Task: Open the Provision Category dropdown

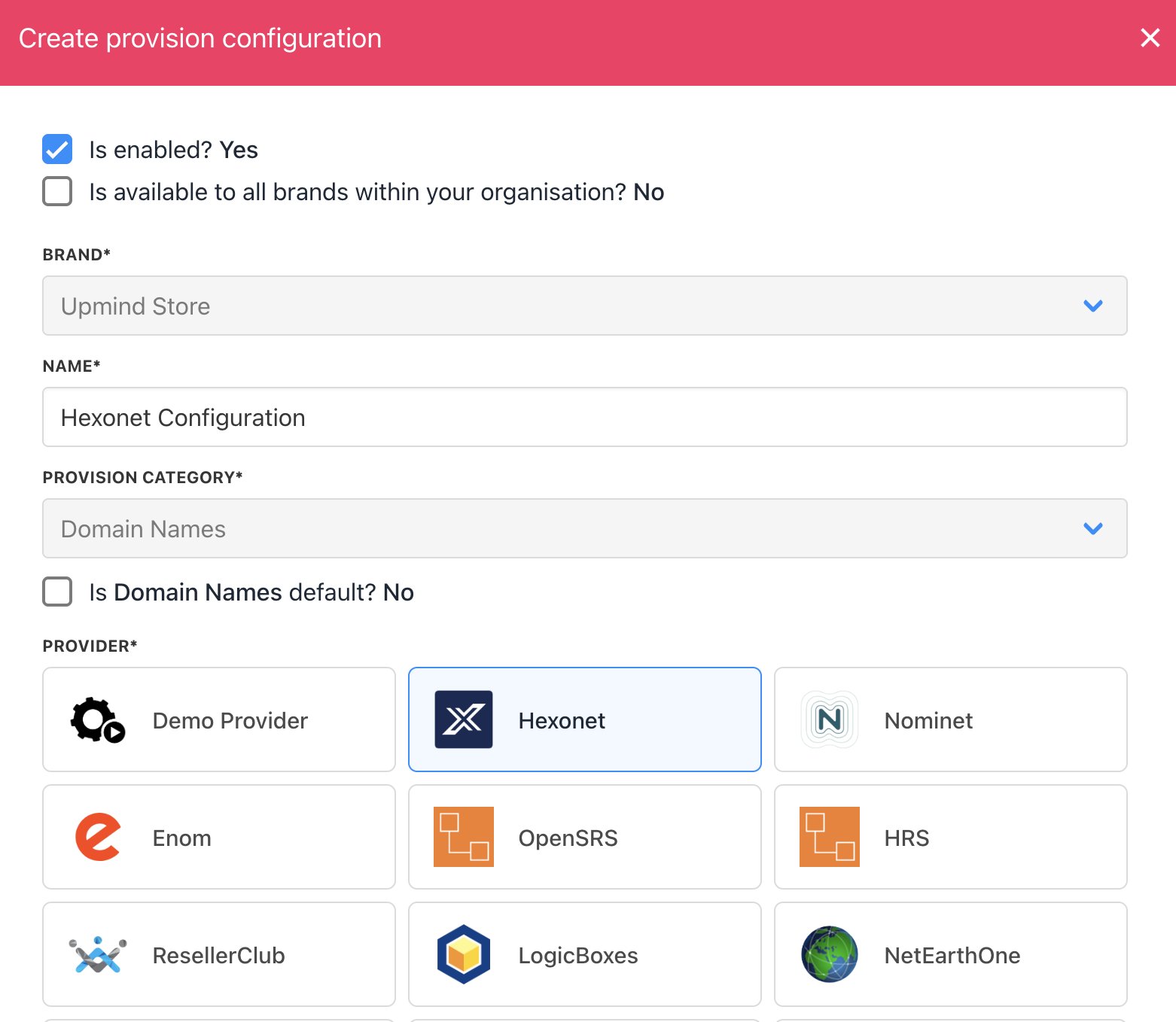Action: point(585,528)
